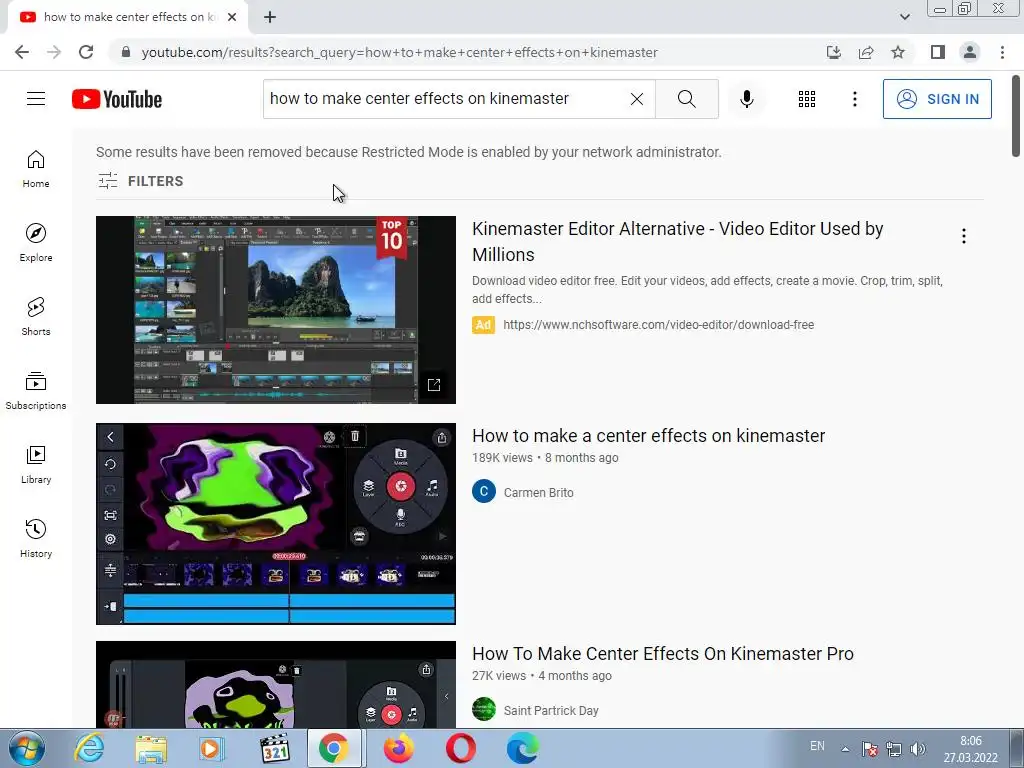This screenshot has width=1024, height=768.
Task: Click the SIGN IN button
Action: [x=937, y=99]
